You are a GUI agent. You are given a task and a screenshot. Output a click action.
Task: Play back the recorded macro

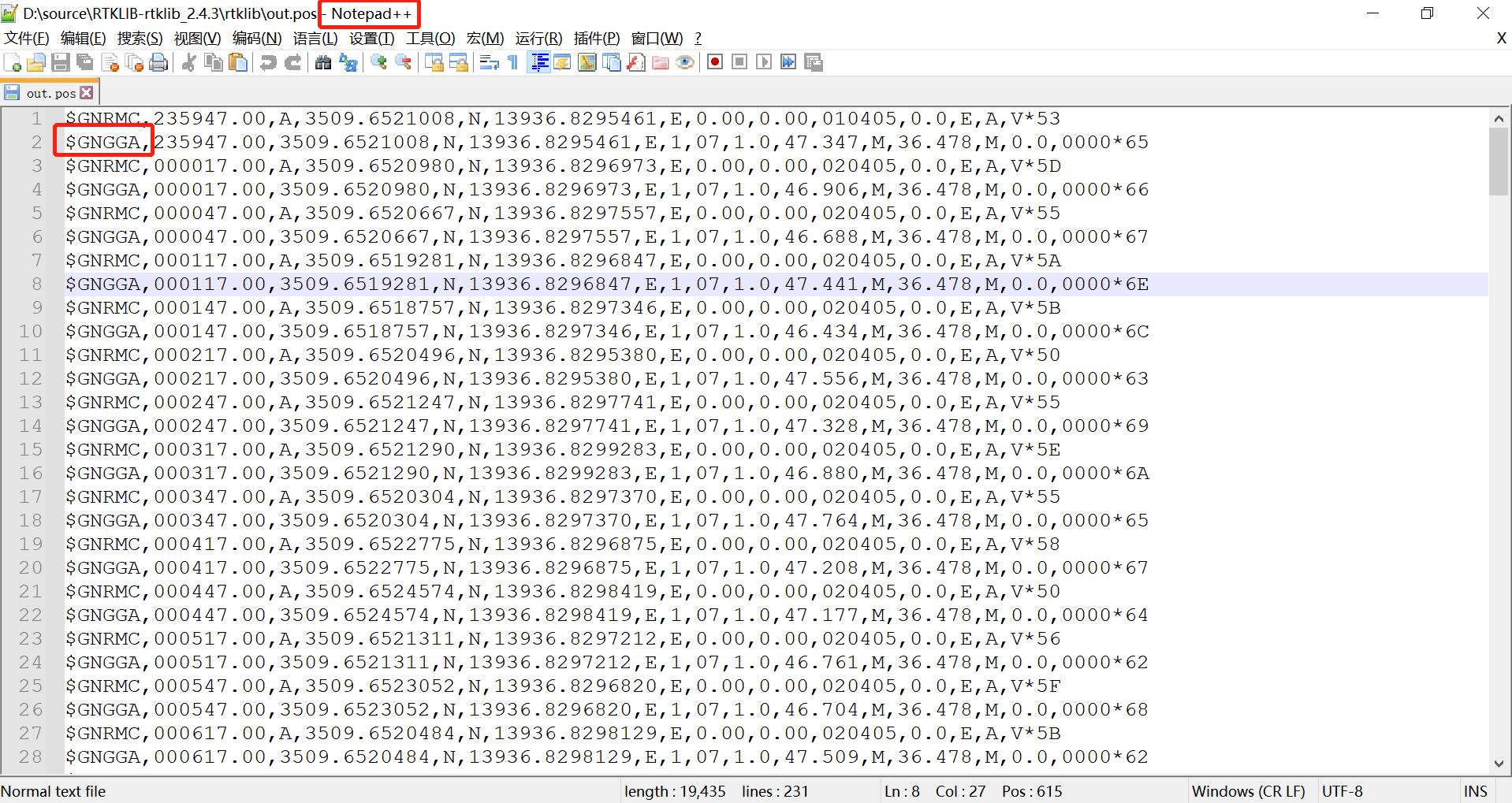[x=764, y=62]
